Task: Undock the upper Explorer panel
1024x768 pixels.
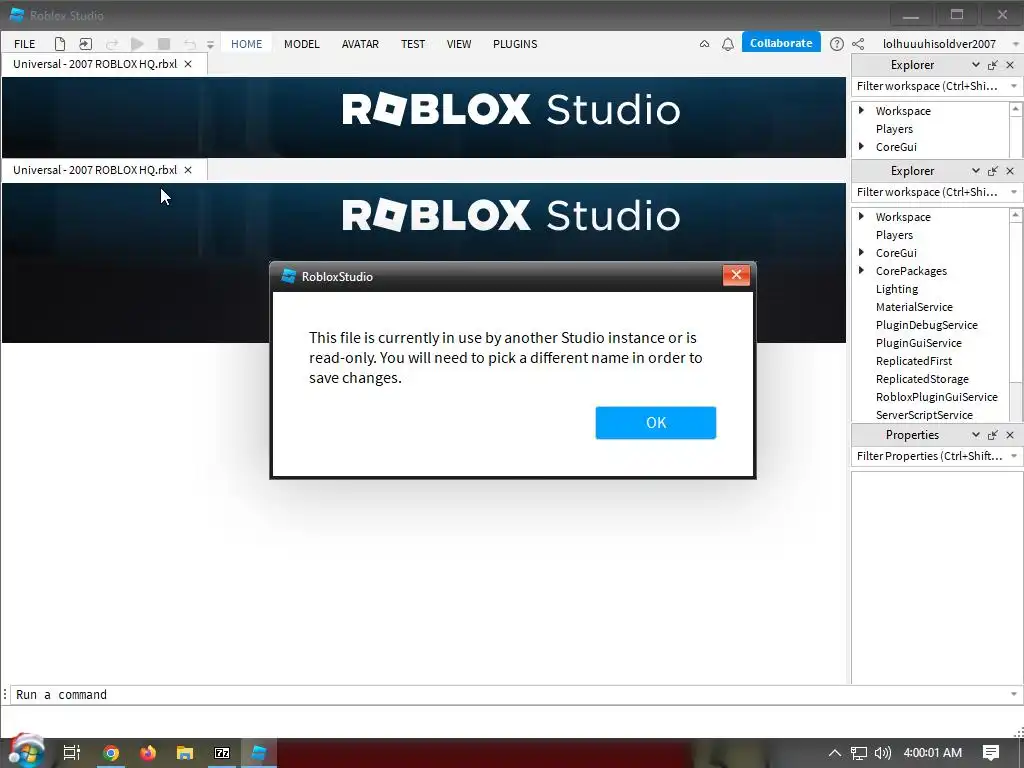Action: [993, 65]
